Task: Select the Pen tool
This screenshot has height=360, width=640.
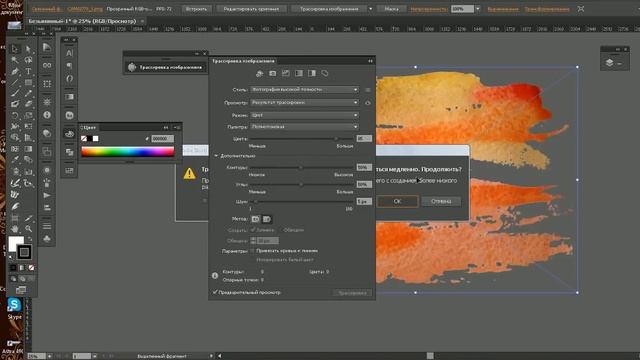Action: [x=15, y=72]
